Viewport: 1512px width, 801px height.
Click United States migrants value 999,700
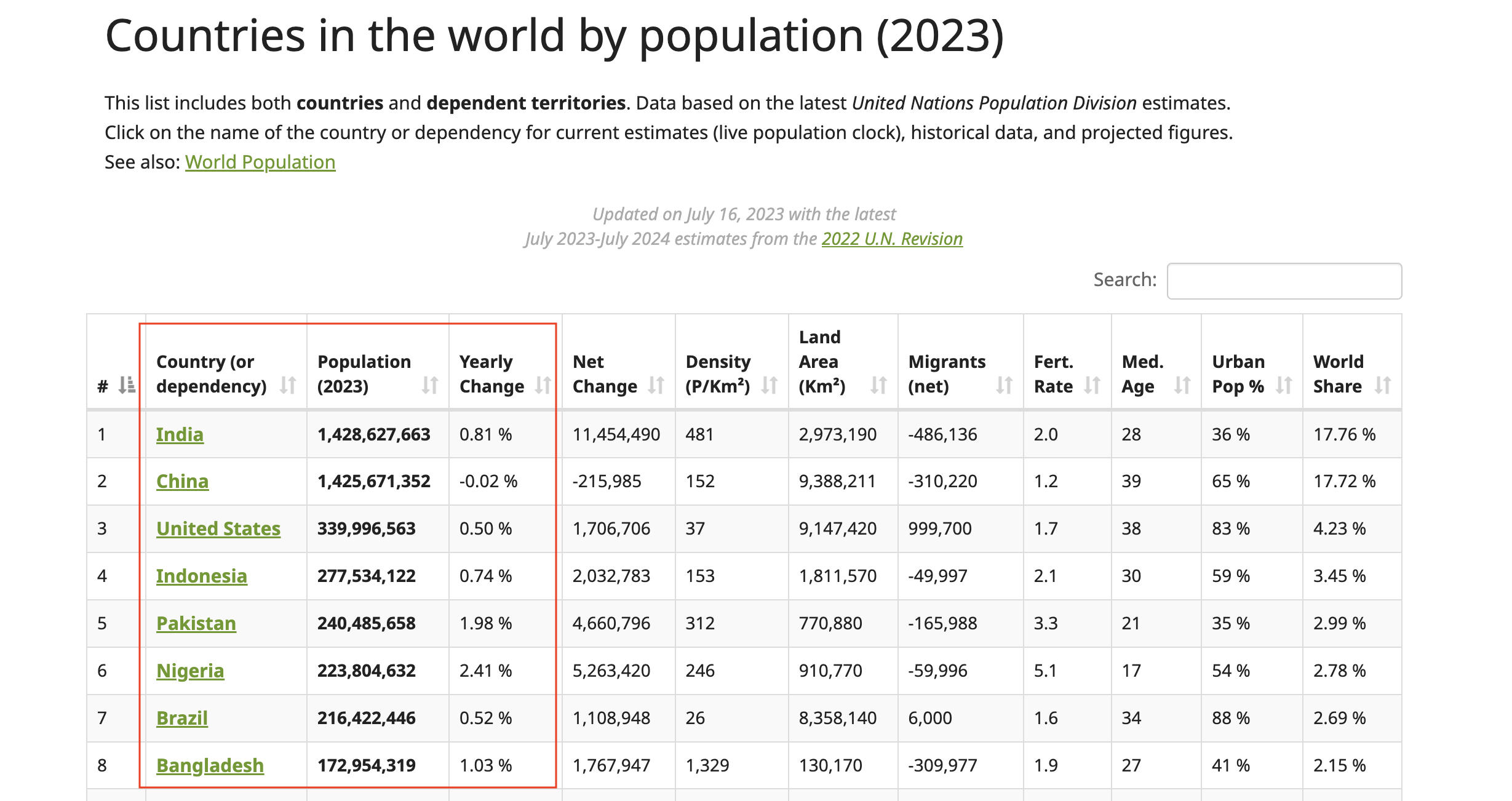[940, 528]
